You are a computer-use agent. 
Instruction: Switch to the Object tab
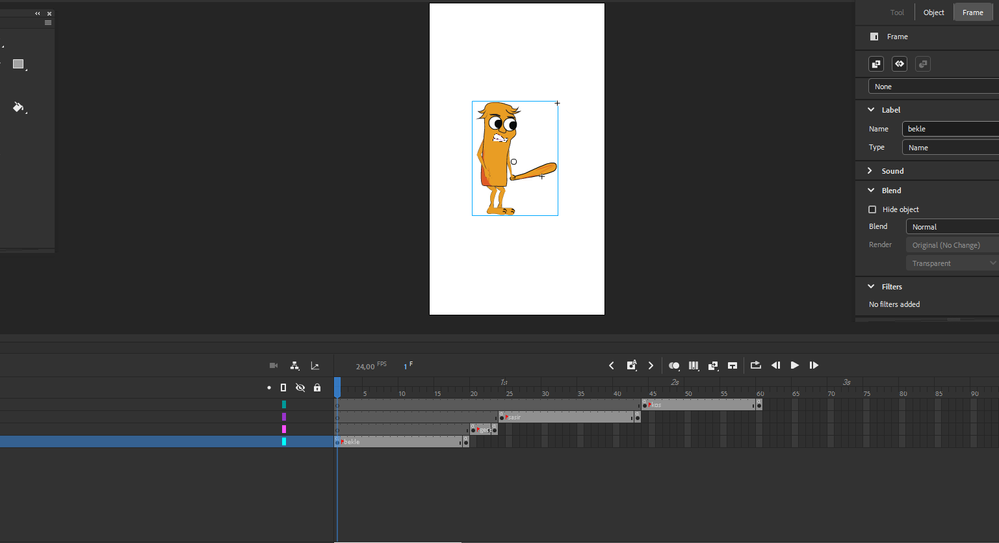pyautogui.click(x=933, y=12)
